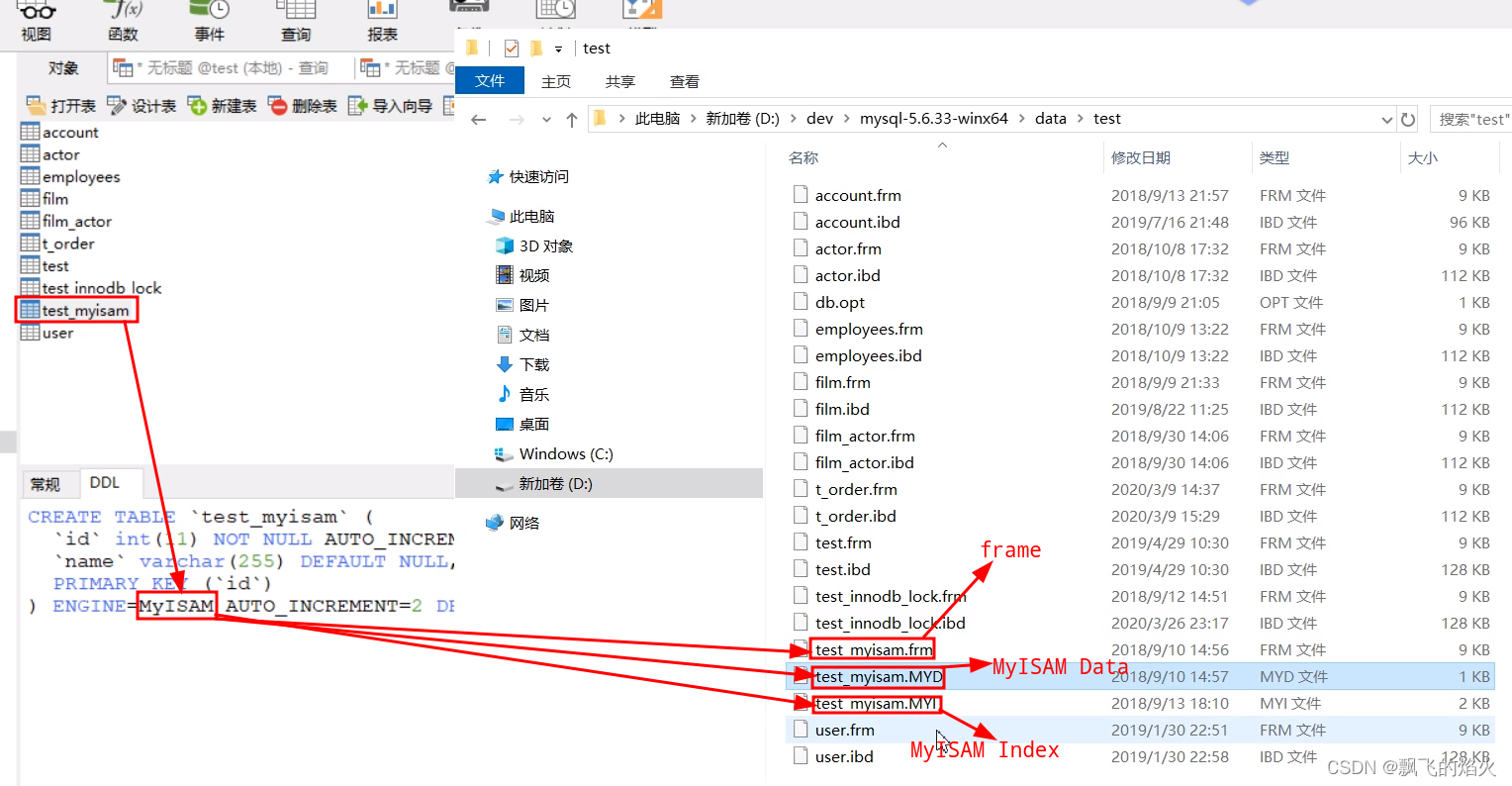
Task: Open the 共享 (Share) ribbon tab
Action: point(620,81)
